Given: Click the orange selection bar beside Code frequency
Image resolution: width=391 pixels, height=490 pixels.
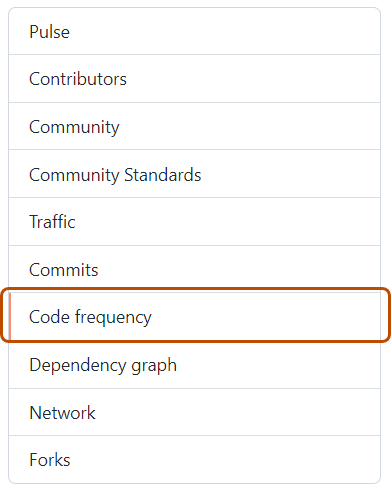Looking at the screenshot, I should (x=10, y=316).
